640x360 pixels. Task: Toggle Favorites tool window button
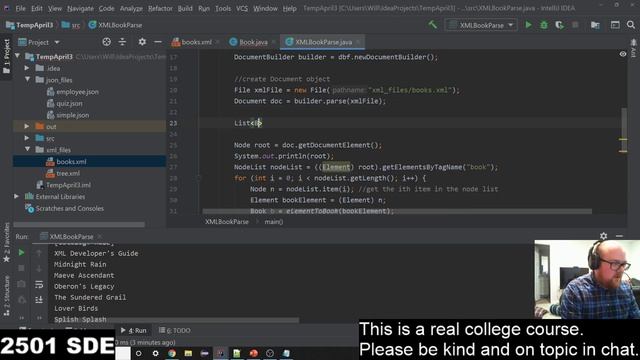pos(6,242)
